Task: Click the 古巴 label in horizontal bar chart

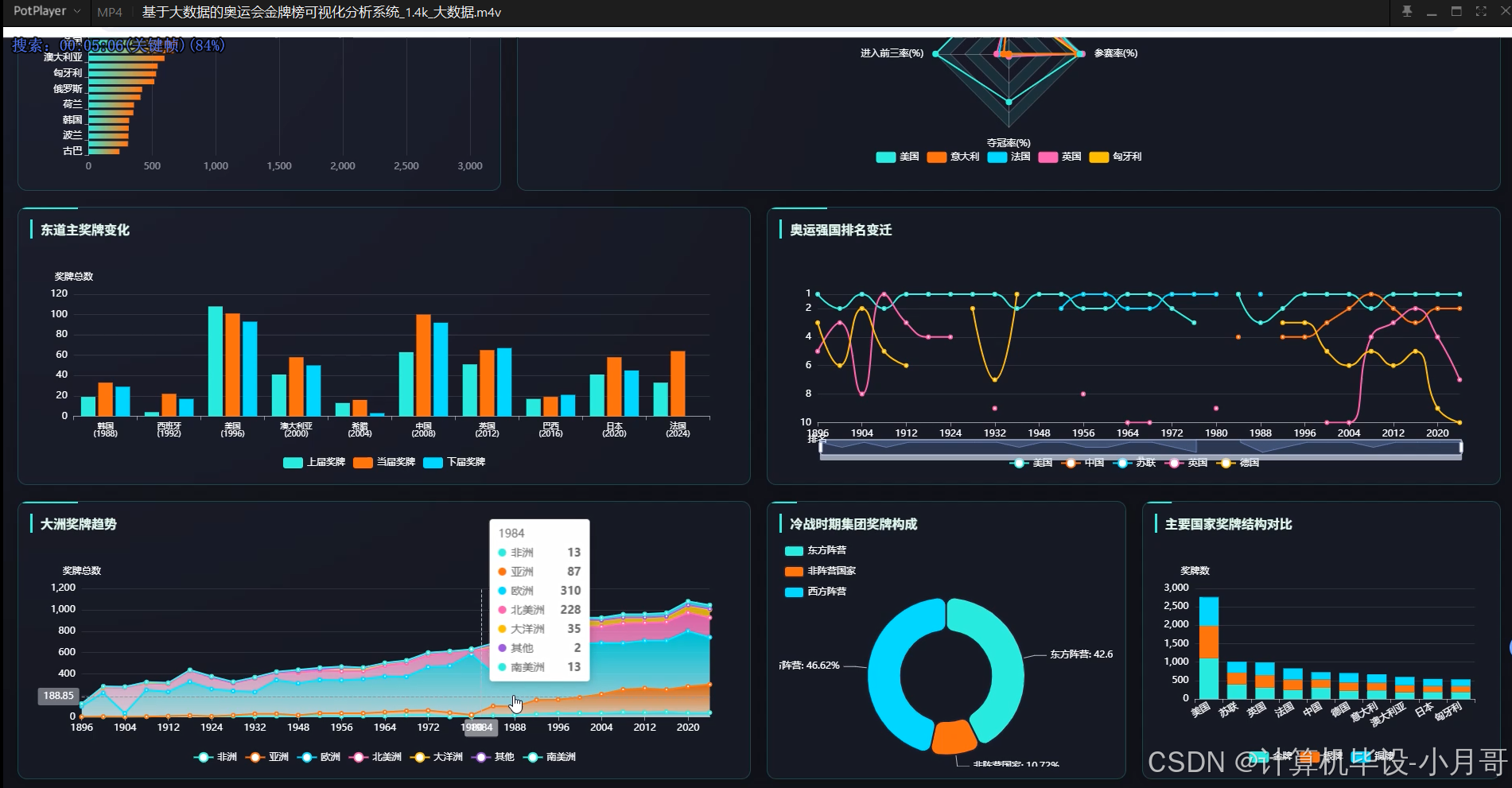Action: pos(72,150)
